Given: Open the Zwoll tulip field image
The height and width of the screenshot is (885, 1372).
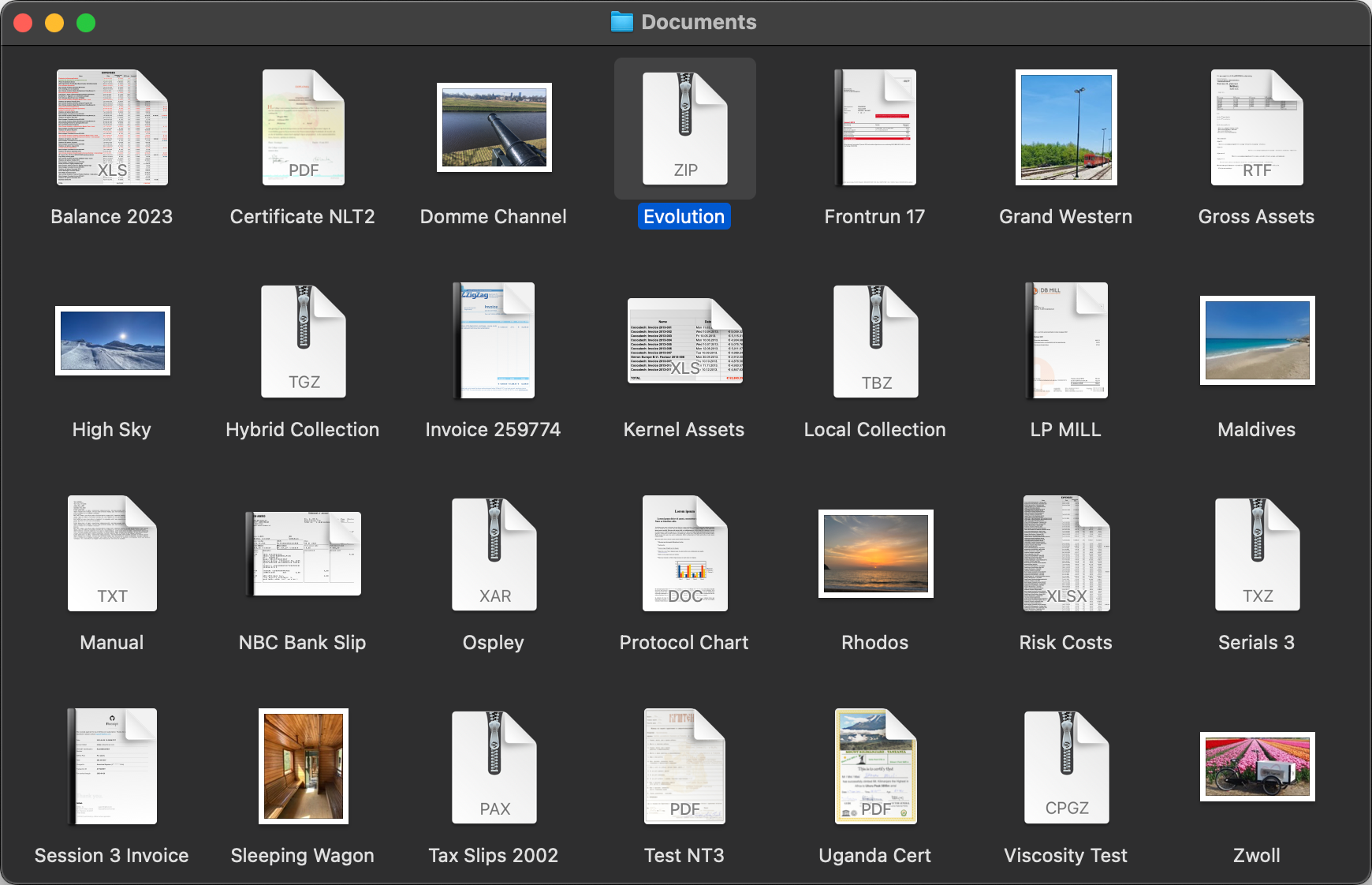Looking at the screenshot, I should pos(1257,766).
